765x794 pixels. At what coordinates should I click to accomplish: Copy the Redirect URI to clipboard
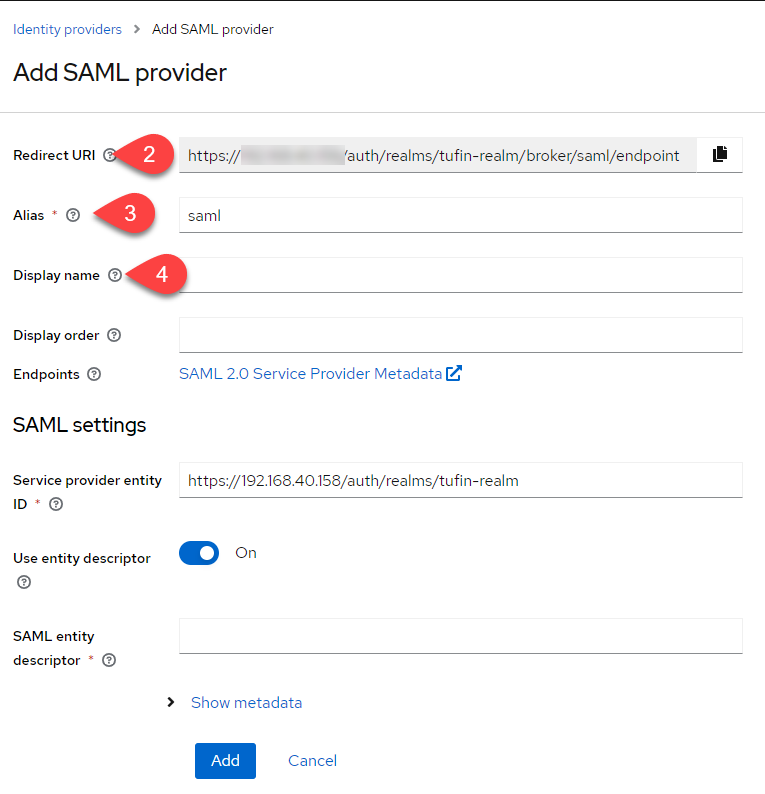click(719, 155)
